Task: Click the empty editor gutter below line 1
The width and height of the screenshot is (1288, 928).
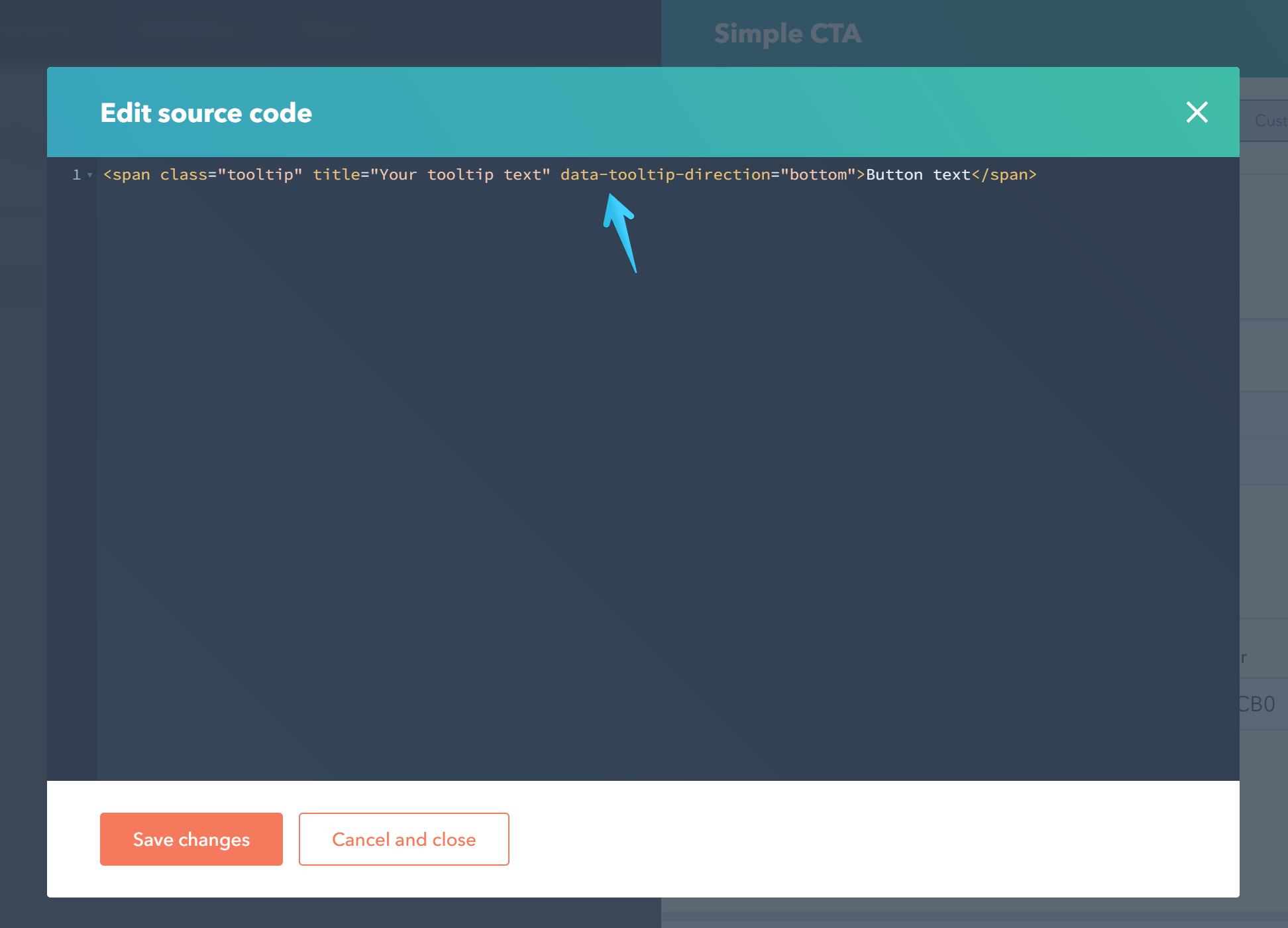Action: [72, 464]
